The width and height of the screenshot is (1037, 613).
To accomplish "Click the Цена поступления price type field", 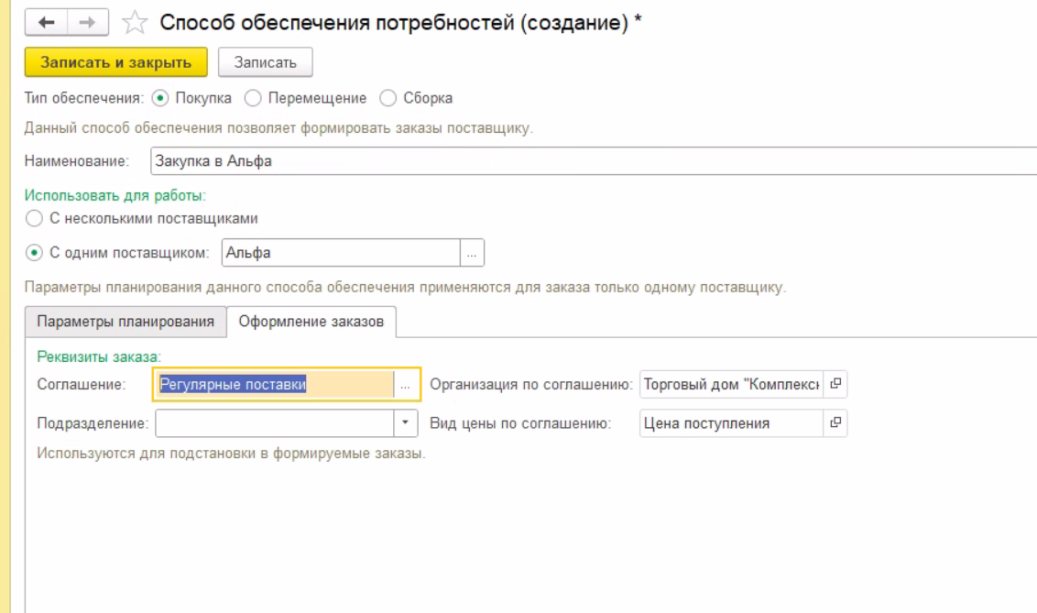I will click(x=730, y=423).
